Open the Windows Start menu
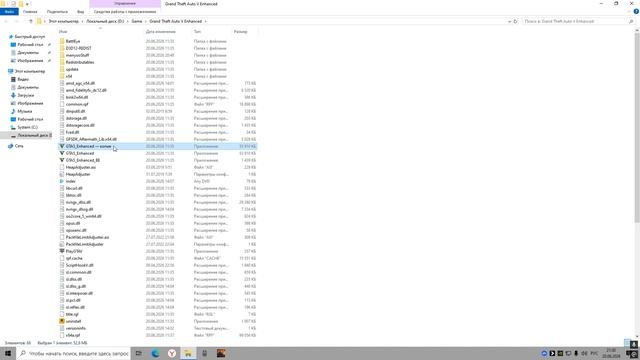 tap(8, 353)
